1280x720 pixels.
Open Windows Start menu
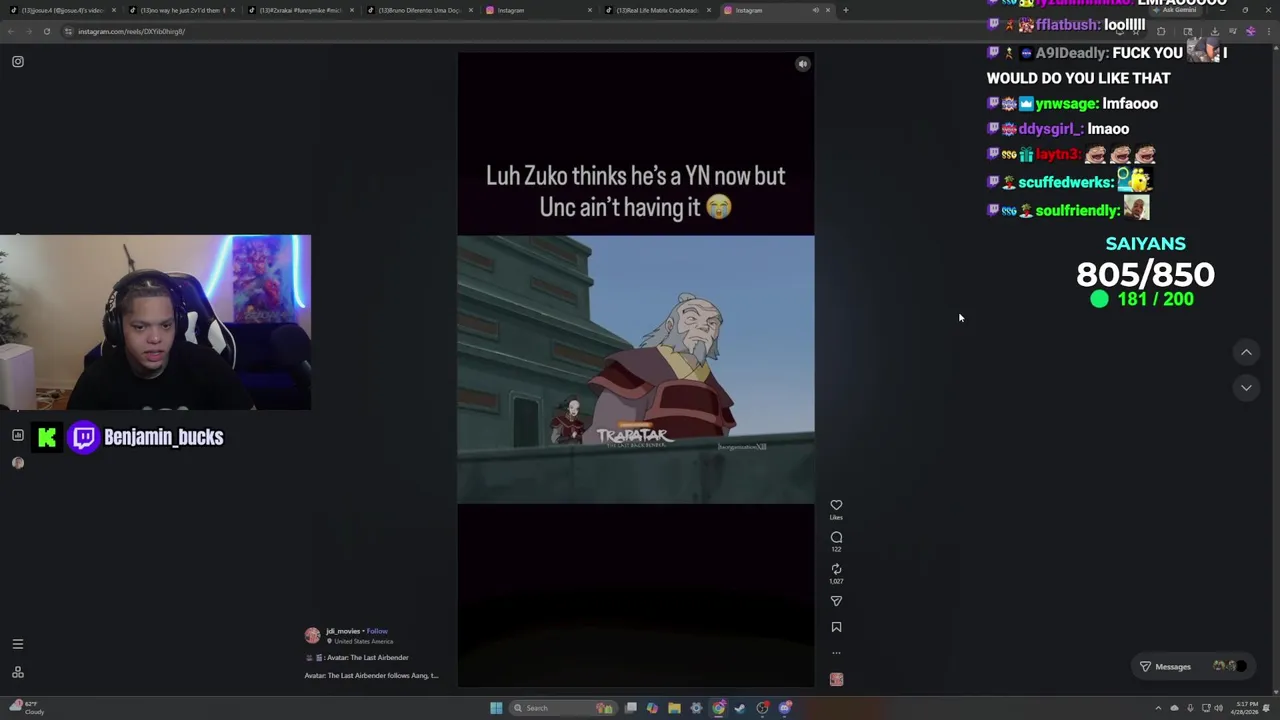click(x=496, y=708)
